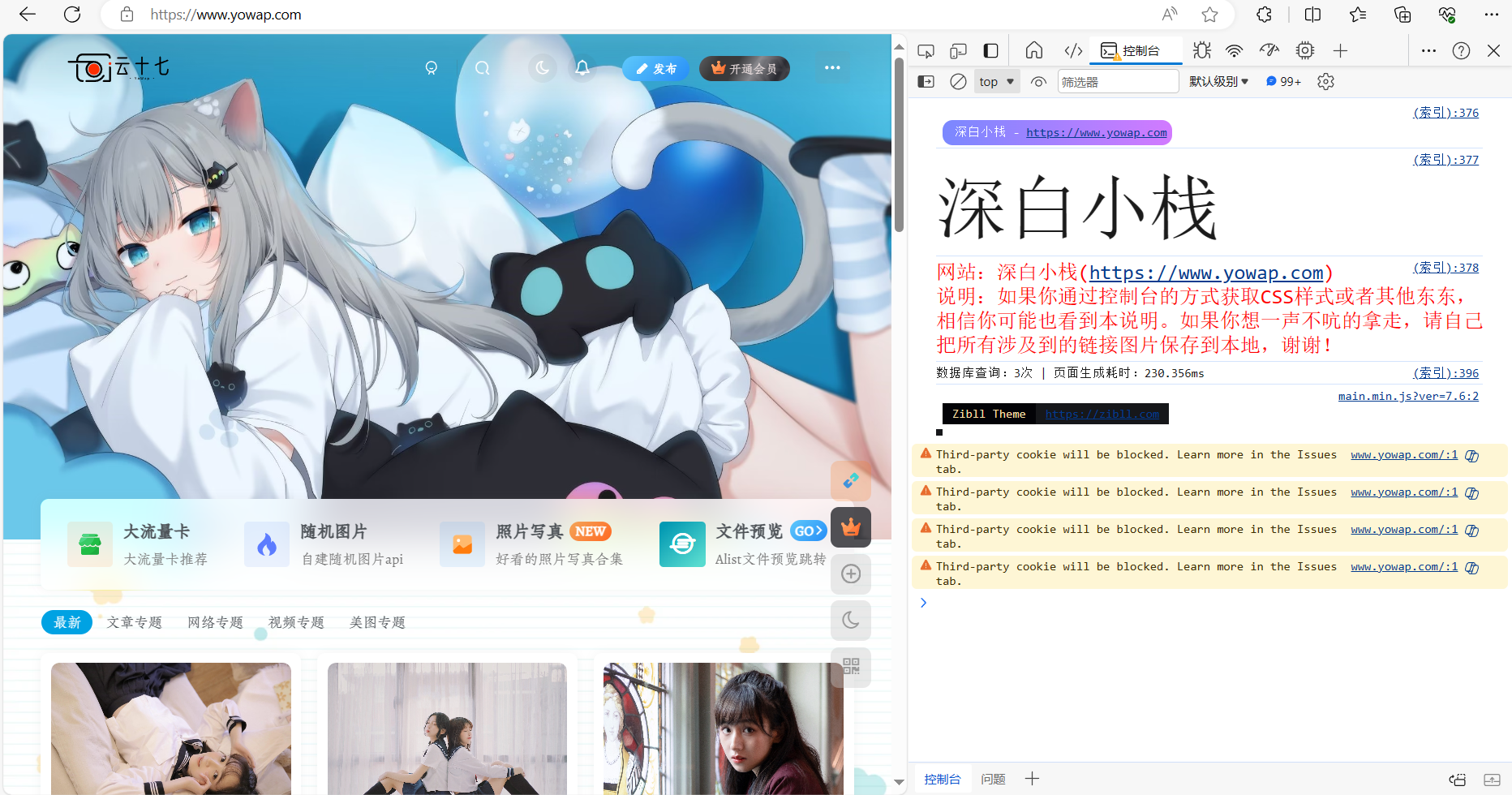
Task: Click the live expression eye icon
Action: pyautogui.click(x=1038, y=82)
